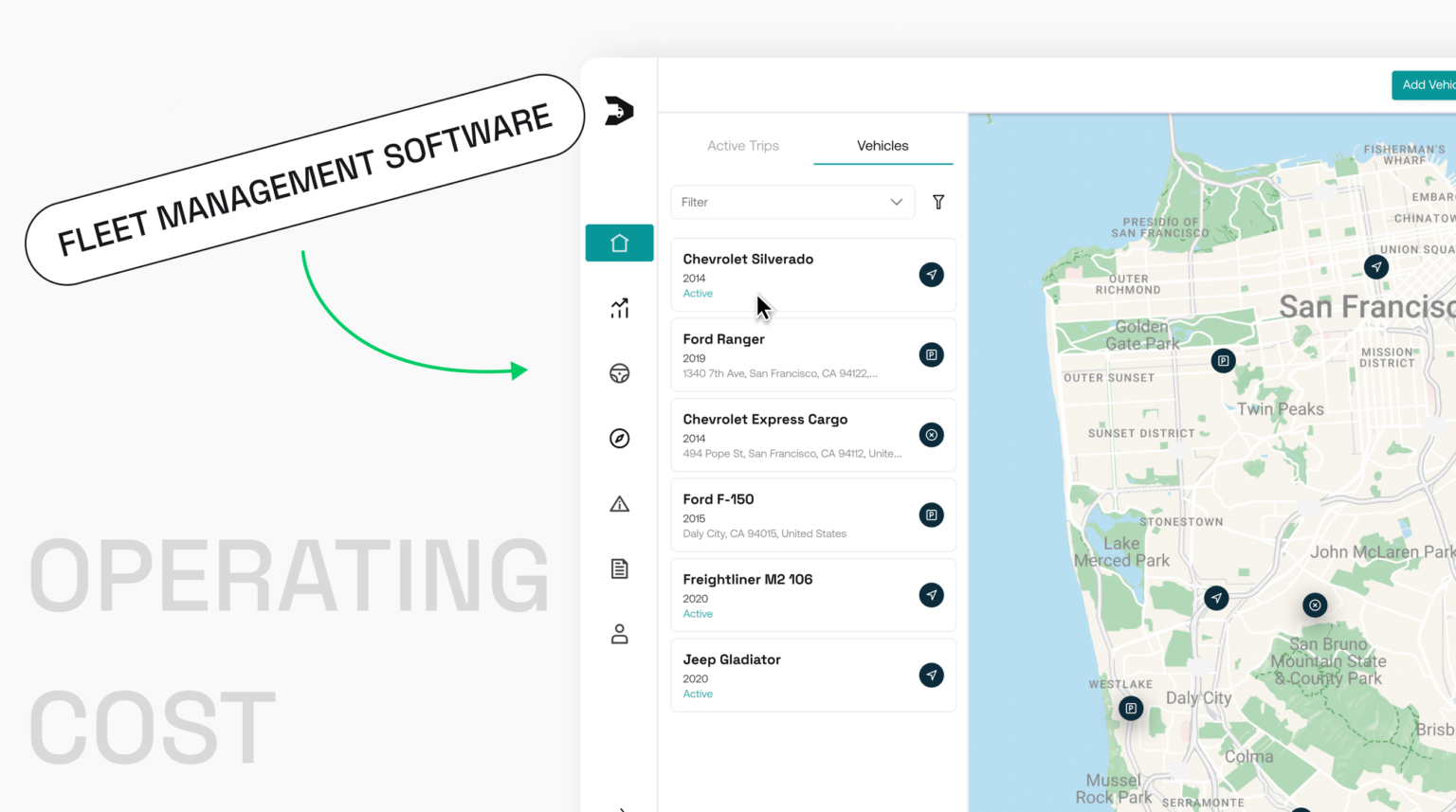The image size is (1456, 812).
Task: Open the Home dashboard in the sidebar
Action: tap(619, 243)
